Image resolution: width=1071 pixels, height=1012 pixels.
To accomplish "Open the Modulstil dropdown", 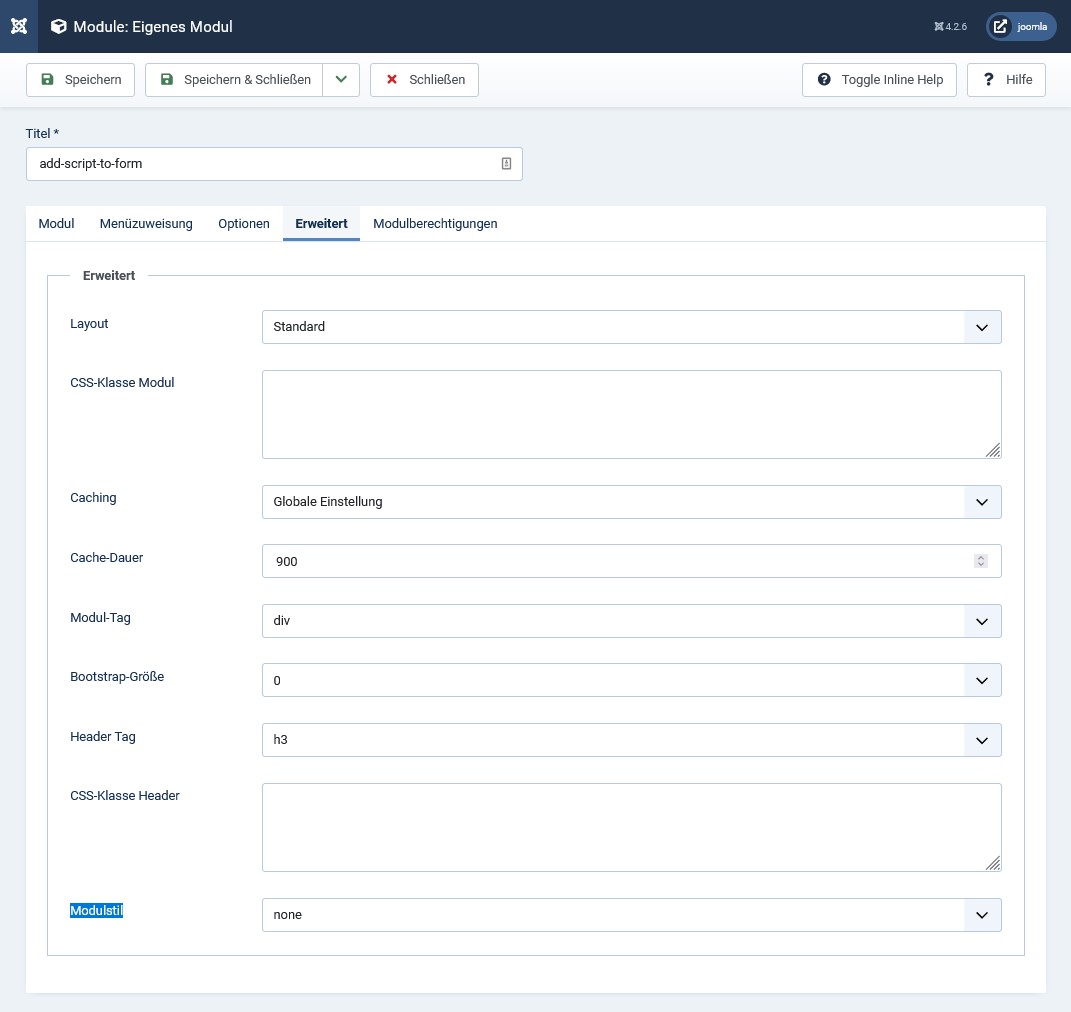I will click(631, 915).
